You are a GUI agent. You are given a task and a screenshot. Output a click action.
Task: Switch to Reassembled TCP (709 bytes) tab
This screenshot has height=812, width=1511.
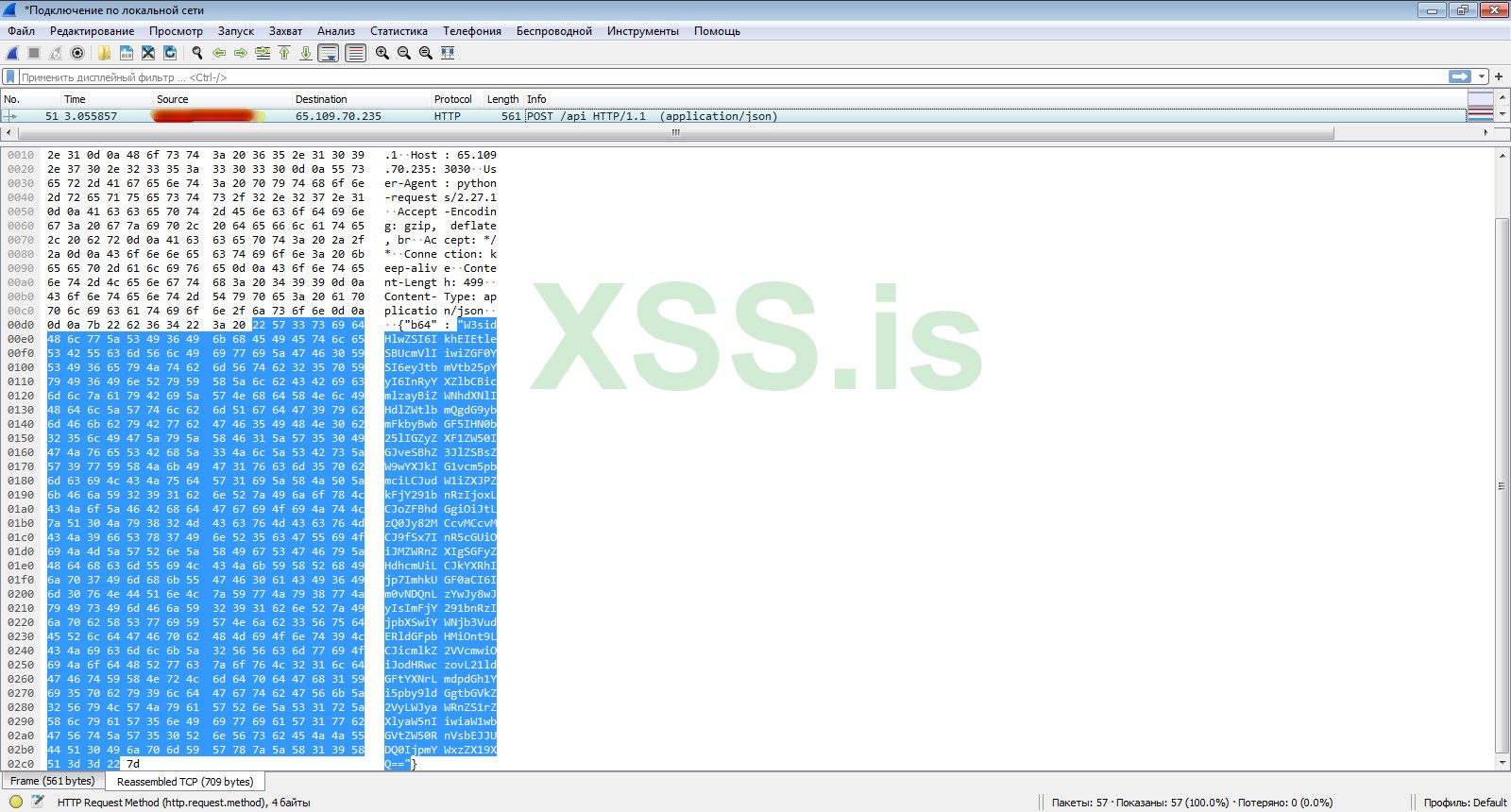pos(185,782)
